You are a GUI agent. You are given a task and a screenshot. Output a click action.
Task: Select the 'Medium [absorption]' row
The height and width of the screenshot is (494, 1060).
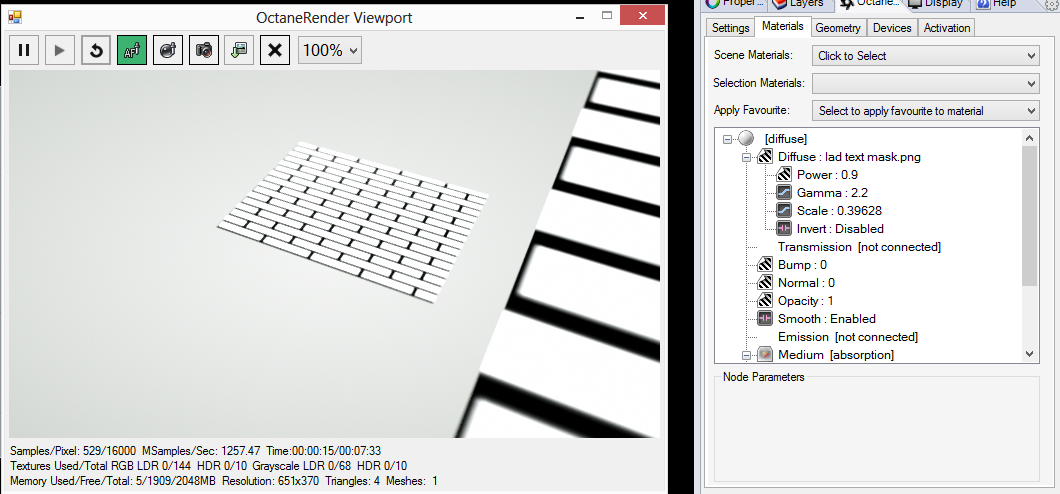point(836,355)
